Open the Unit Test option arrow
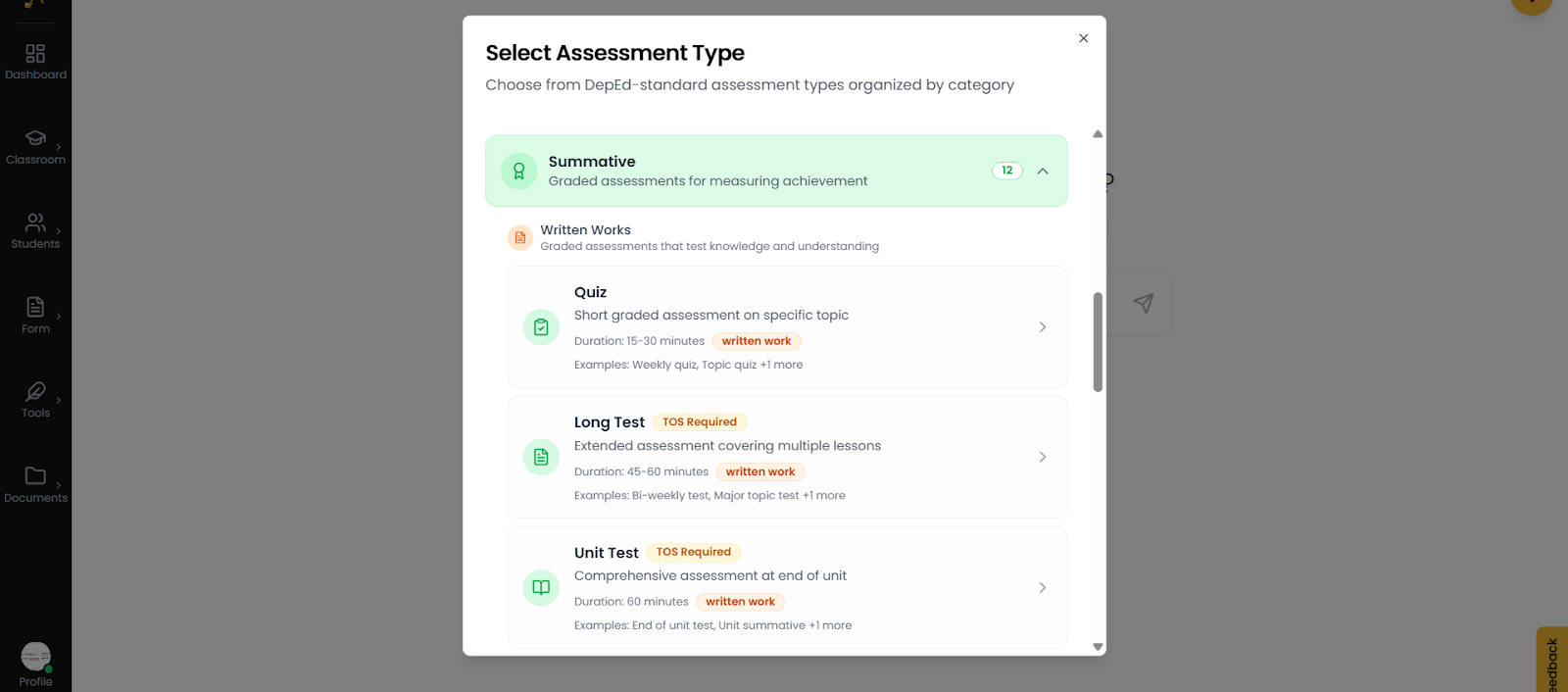The image size is (1568, 692). [1043, 588]
